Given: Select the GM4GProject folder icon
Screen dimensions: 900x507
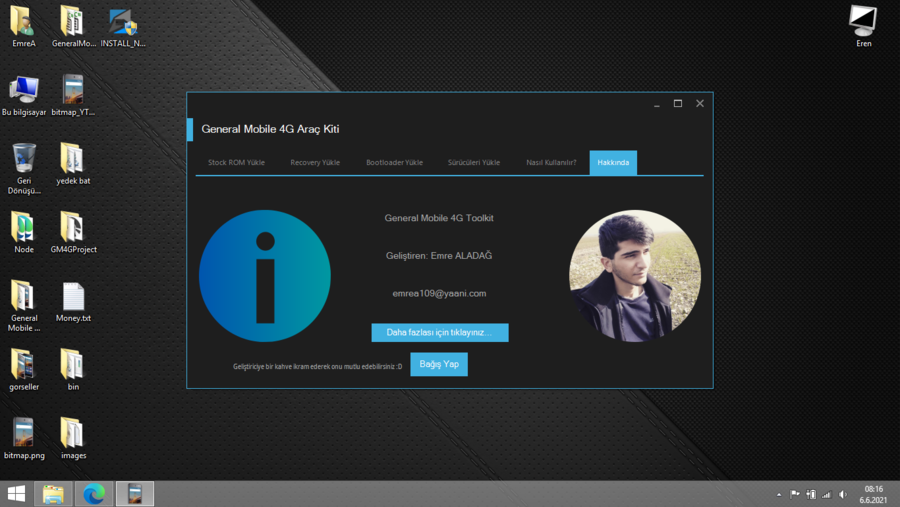Looking at the screenshot, I should click(x=73, y=233).
